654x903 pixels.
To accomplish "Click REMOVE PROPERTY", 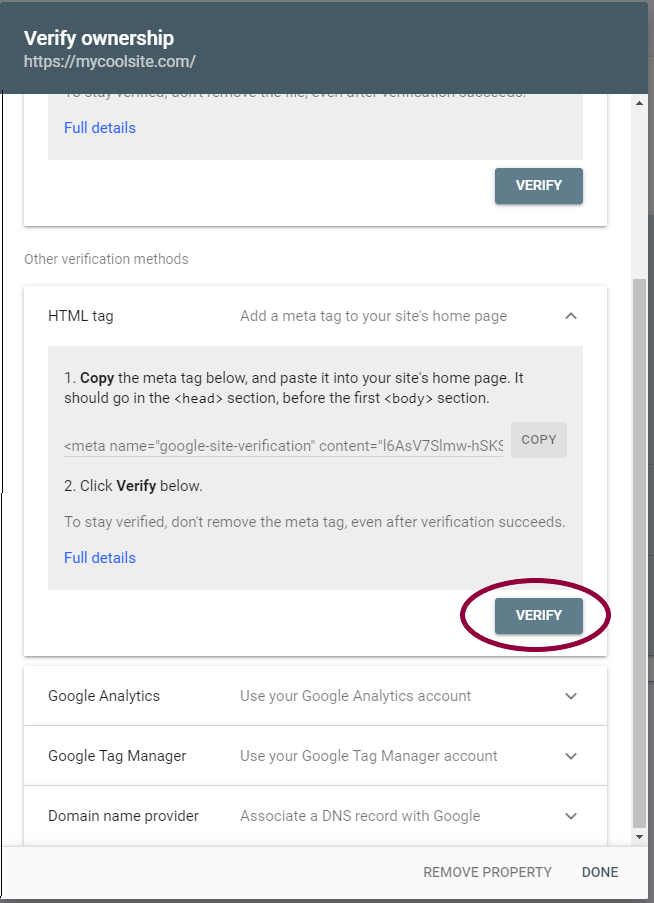I will tap(487, 872).
